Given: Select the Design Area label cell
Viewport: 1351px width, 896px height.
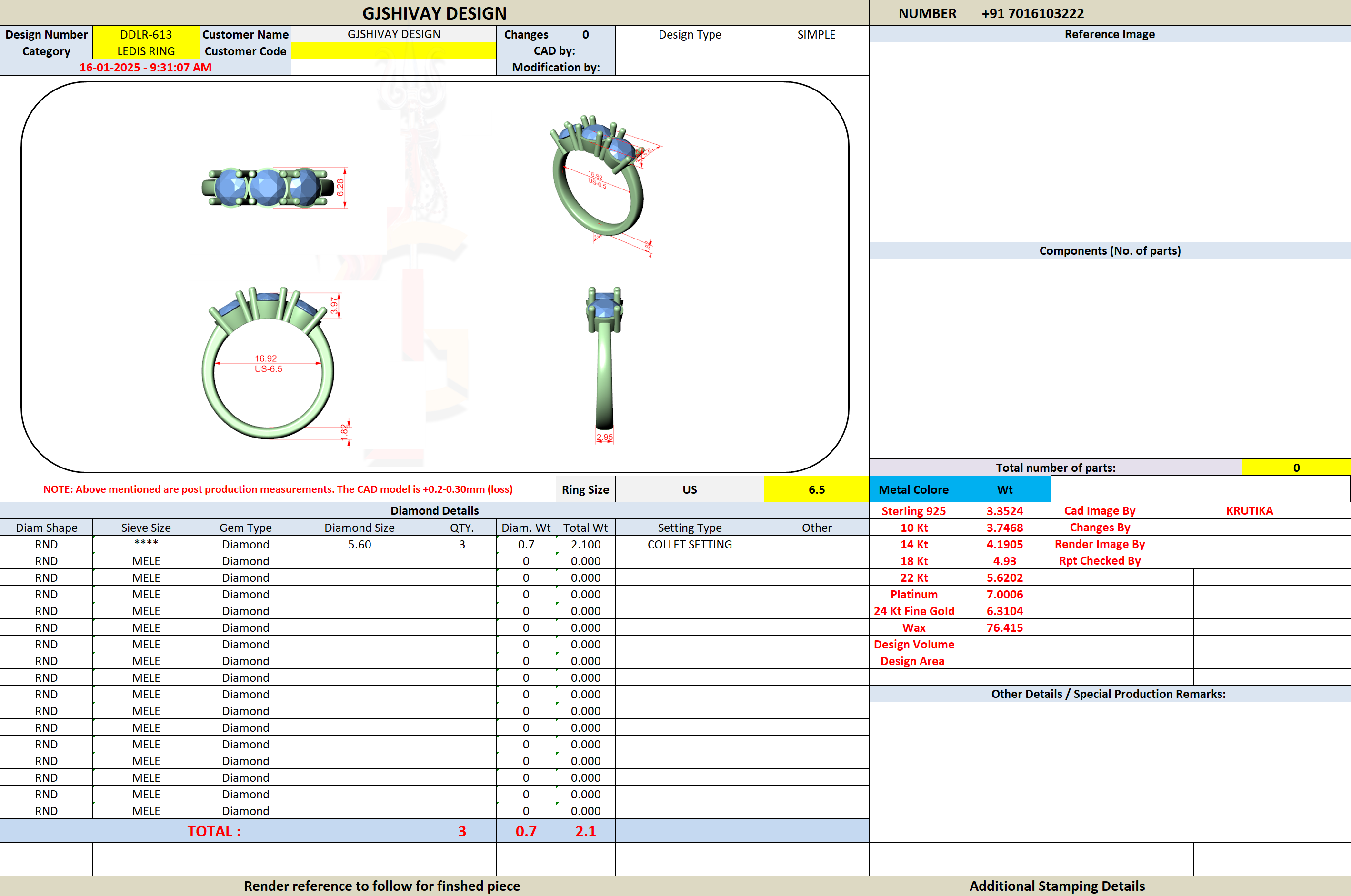Looking at the screenshot, I should tap(913, 660).
